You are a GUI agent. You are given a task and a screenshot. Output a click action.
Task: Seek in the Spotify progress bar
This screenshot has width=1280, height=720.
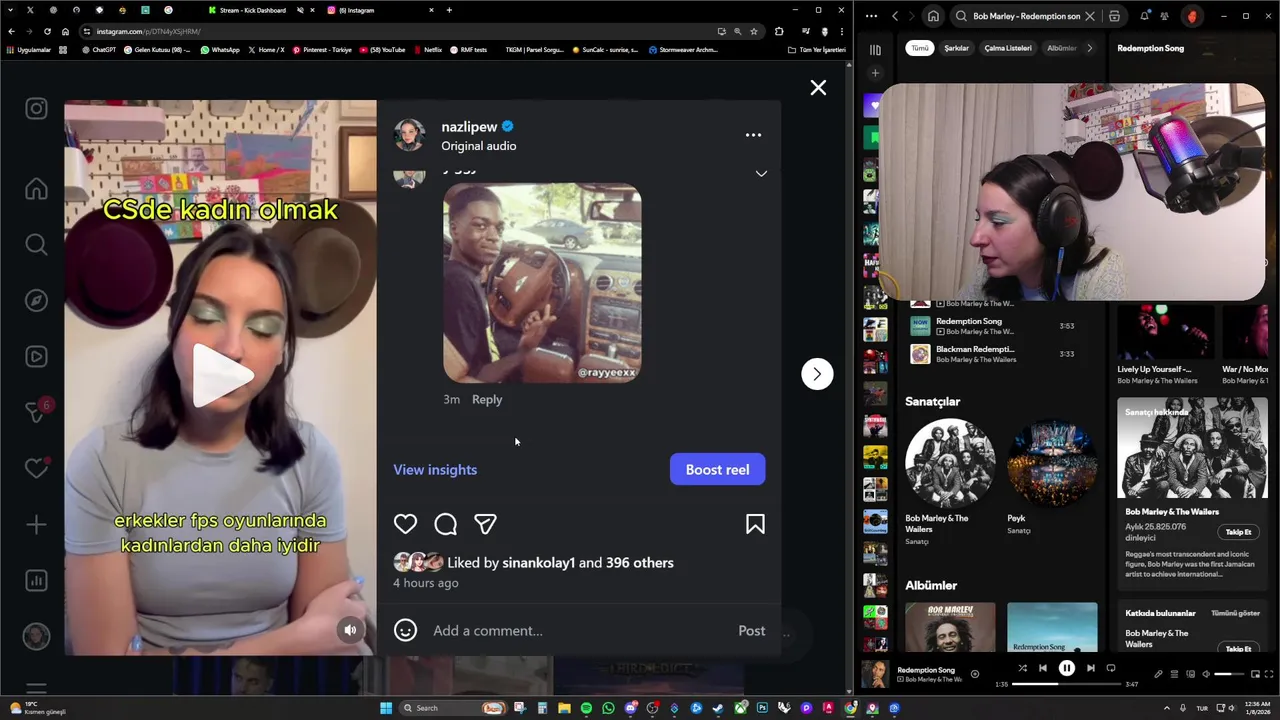click(1066, 684)
